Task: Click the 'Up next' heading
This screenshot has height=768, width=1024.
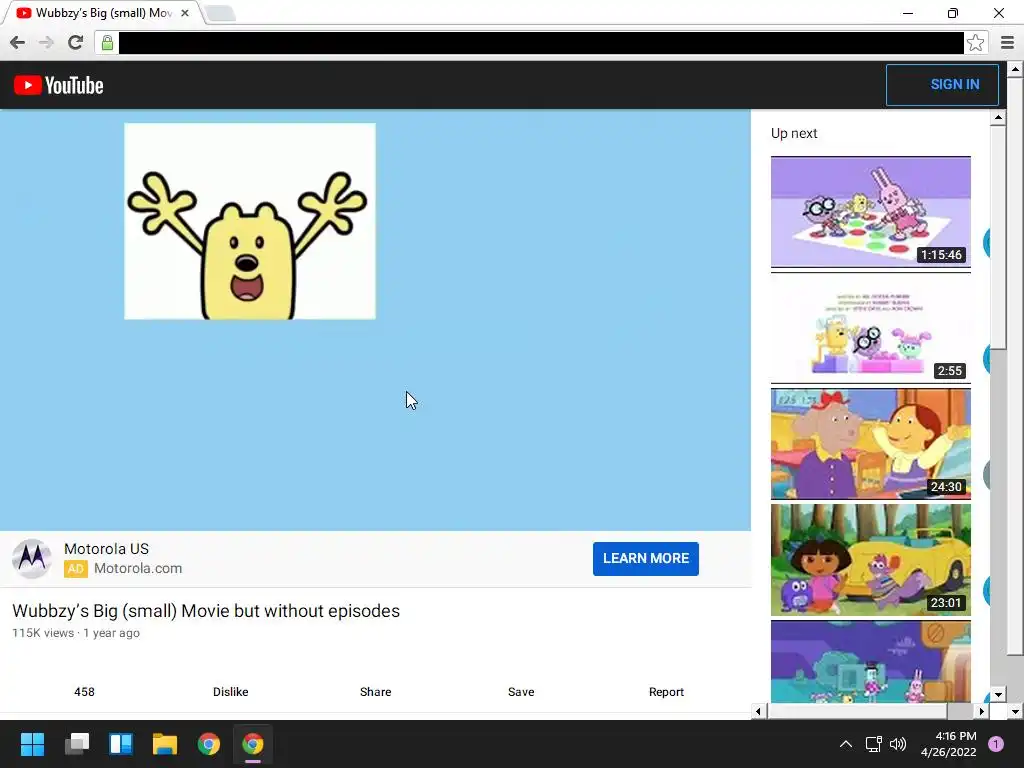Action: point(793,133)
